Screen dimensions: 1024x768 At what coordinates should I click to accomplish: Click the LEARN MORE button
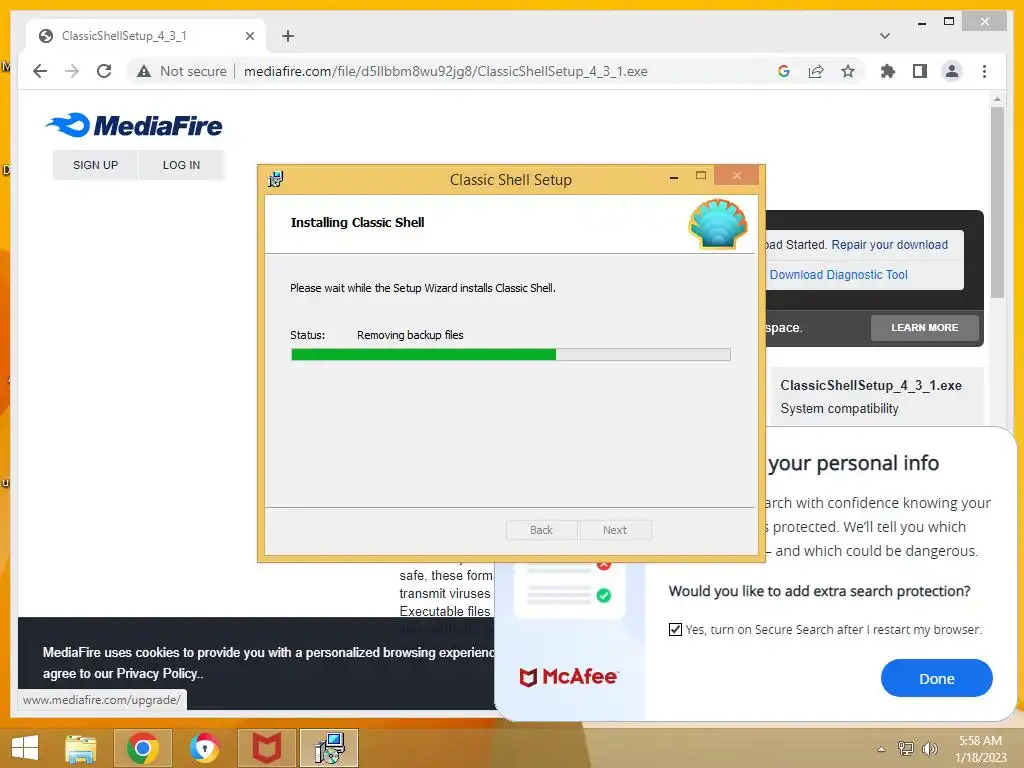click(924, 328)
